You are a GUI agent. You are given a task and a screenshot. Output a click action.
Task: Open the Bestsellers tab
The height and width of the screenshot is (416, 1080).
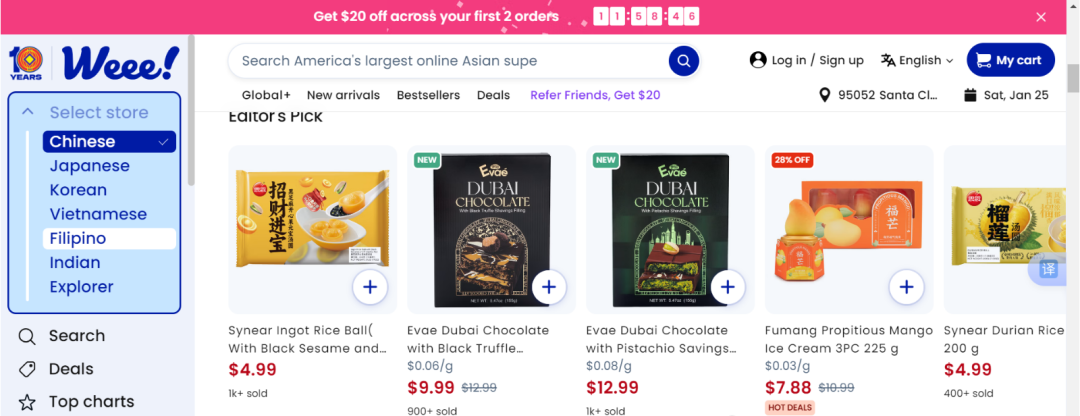[x=428, y=95]
